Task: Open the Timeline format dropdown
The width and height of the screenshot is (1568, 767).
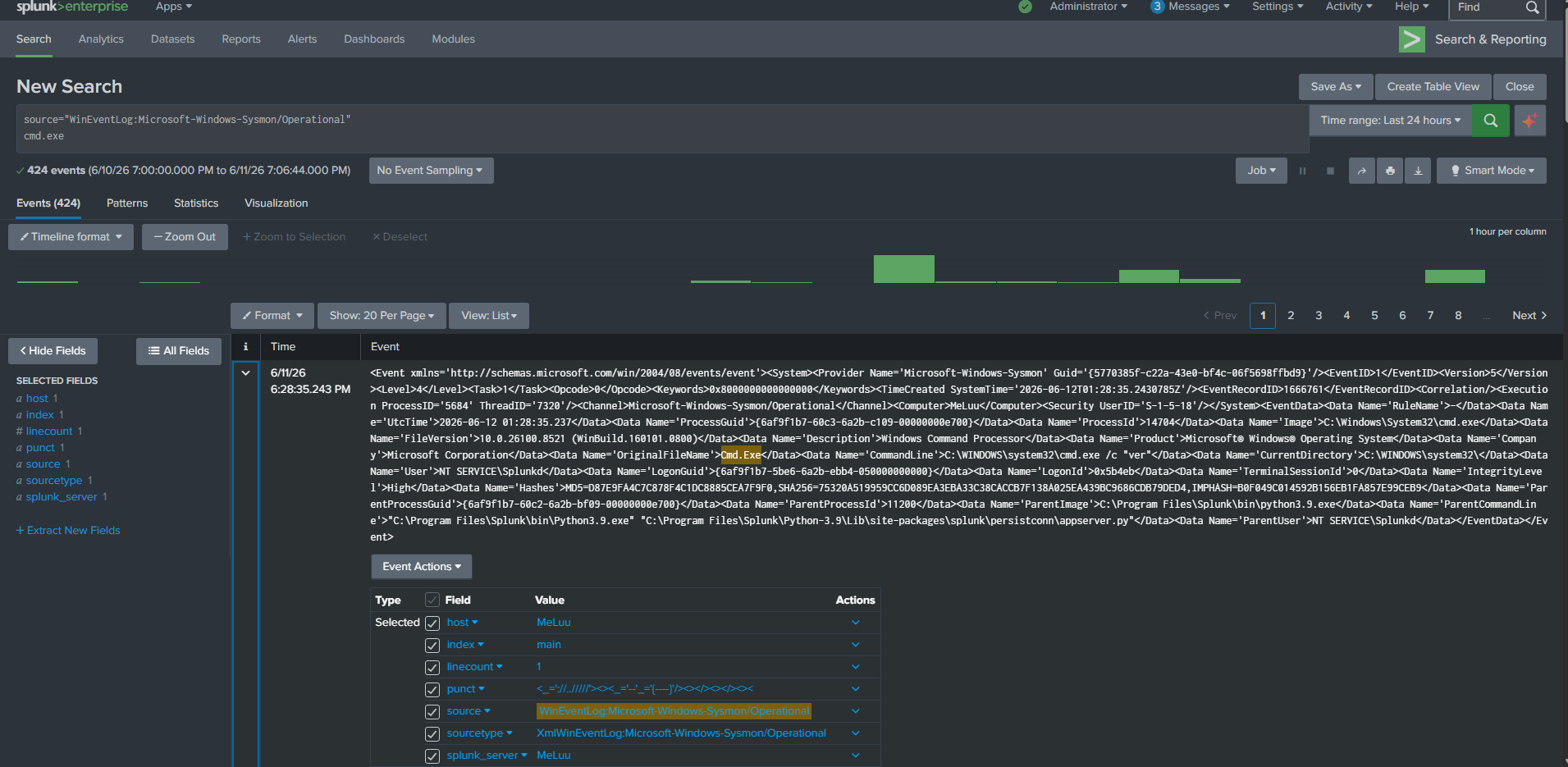Action: pyautogui.click(x=71, y=237)
